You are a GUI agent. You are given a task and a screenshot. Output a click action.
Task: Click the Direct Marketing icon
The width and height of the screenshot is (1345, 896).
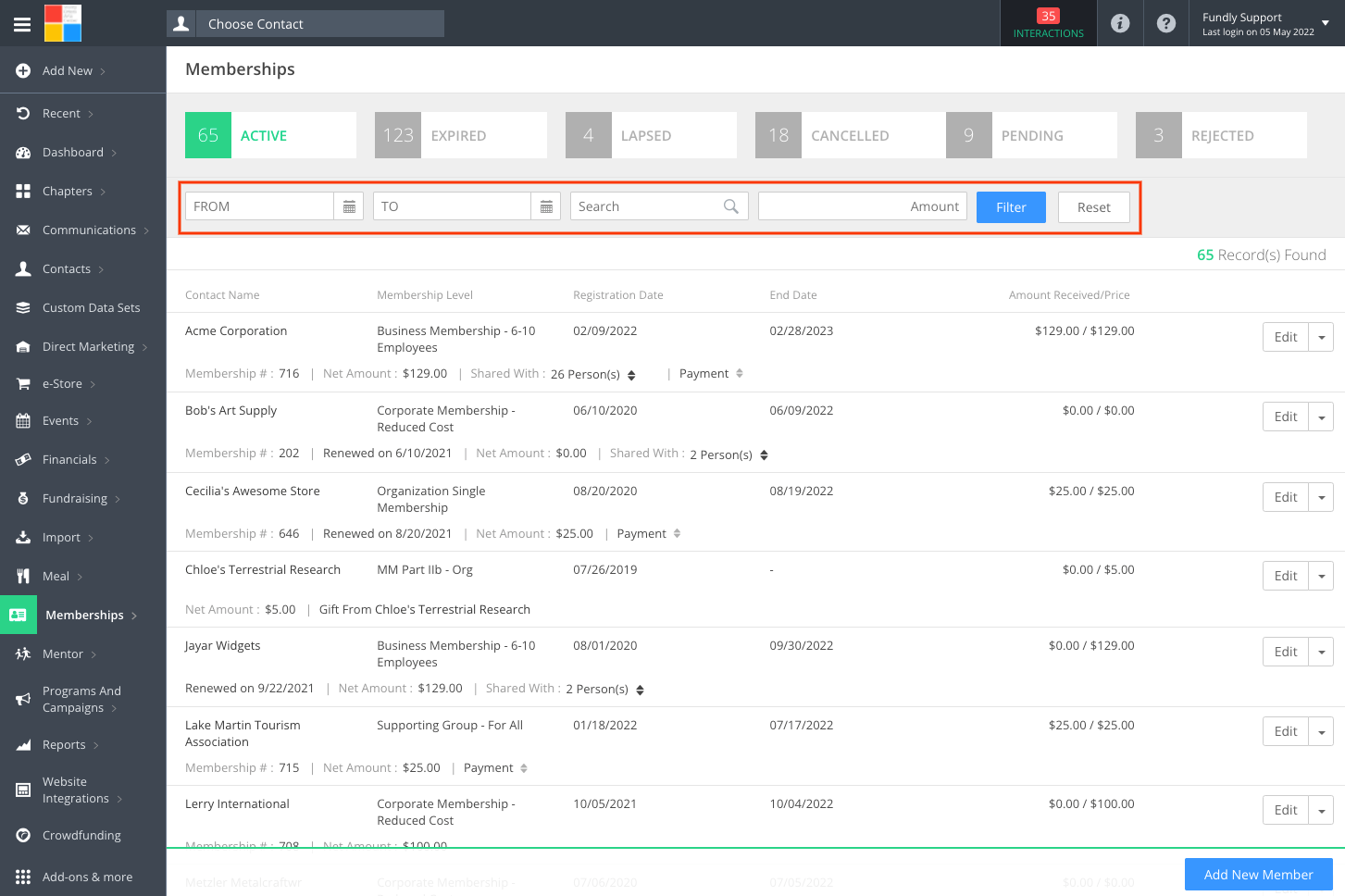click(23, 346)
